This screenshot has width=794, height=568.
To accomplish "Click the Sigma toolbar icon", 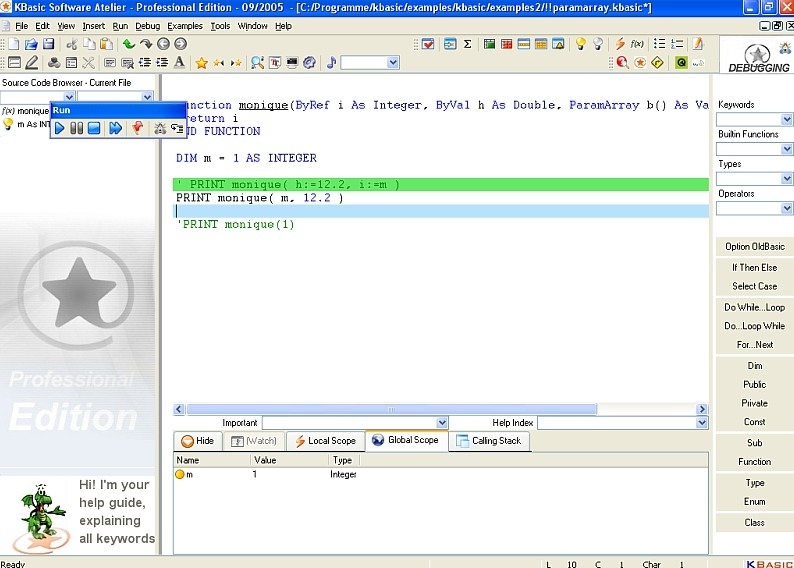I will click(x=467, y=44).
